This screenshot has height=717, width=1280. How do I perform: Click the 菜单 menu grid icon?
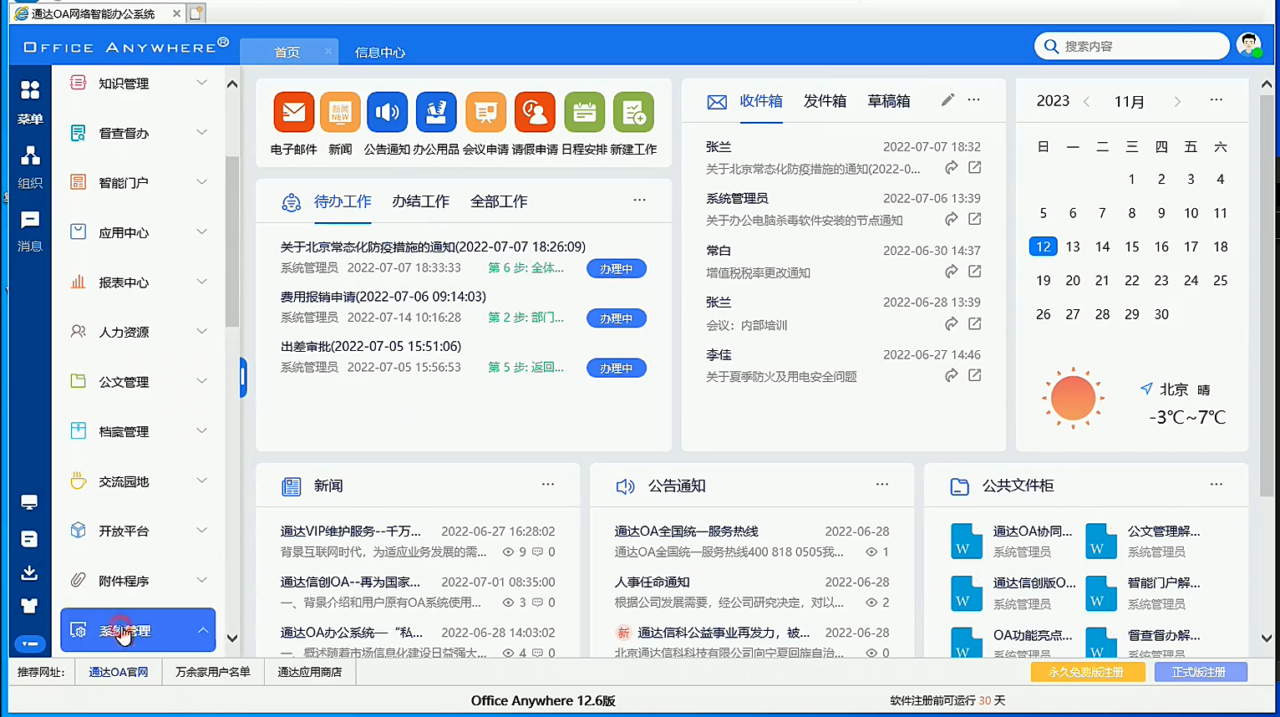(30, 90)
